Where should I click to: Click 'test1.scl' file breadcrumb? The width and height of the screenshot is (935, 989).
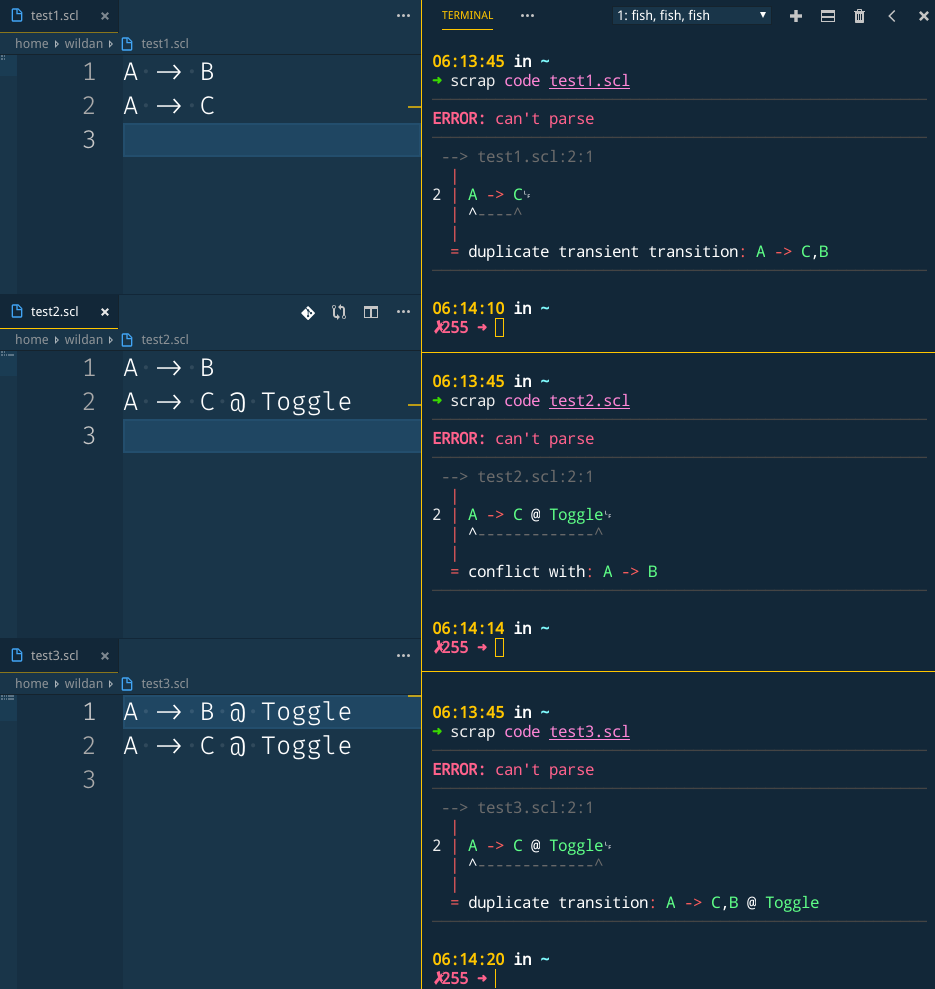point(165,44)
